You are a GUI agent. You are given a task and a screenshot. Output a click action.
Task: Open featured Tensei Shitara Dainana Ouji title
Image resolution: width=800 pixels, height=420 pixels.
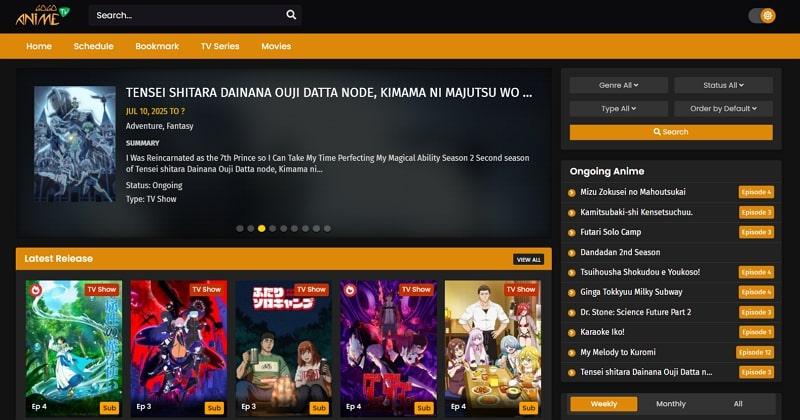(x=329, y=93)
